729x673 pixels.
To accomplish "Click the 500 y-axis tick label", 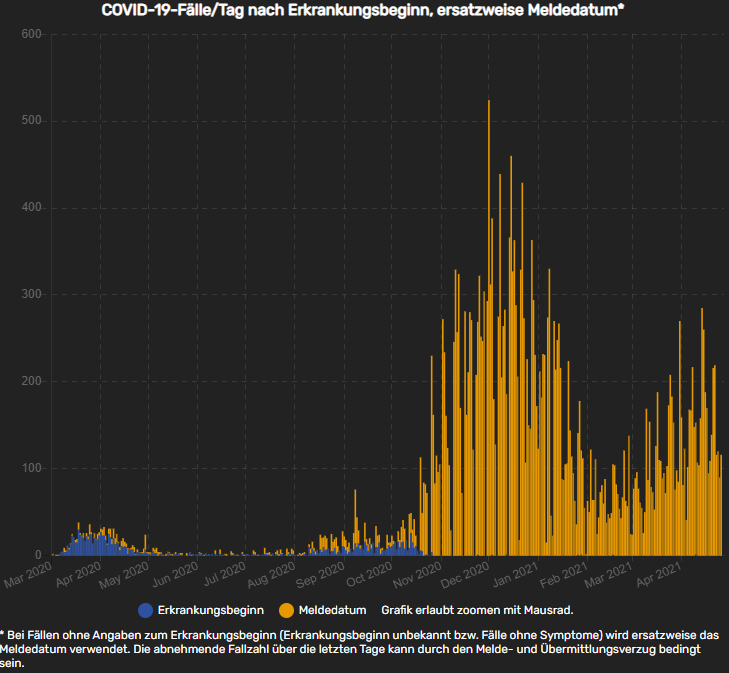I will (x=31, y=122).
